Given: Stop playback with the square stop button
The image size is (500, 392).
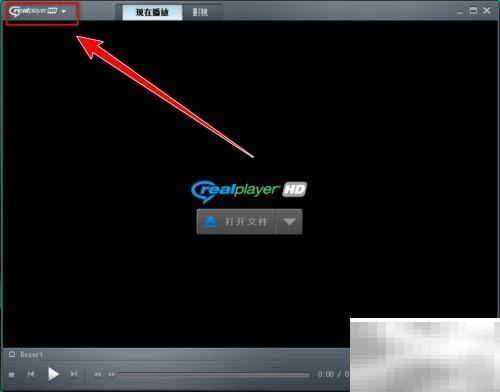Looking at the screenshot, I should click(11, 375).
